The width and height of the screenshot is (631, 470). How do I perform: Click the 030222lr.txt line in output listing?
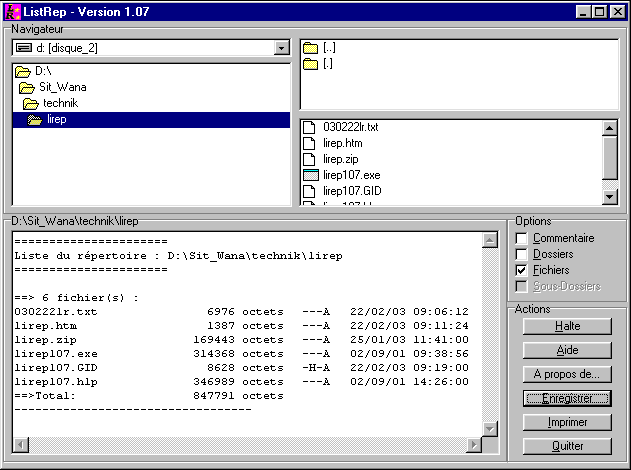point(241,312)
